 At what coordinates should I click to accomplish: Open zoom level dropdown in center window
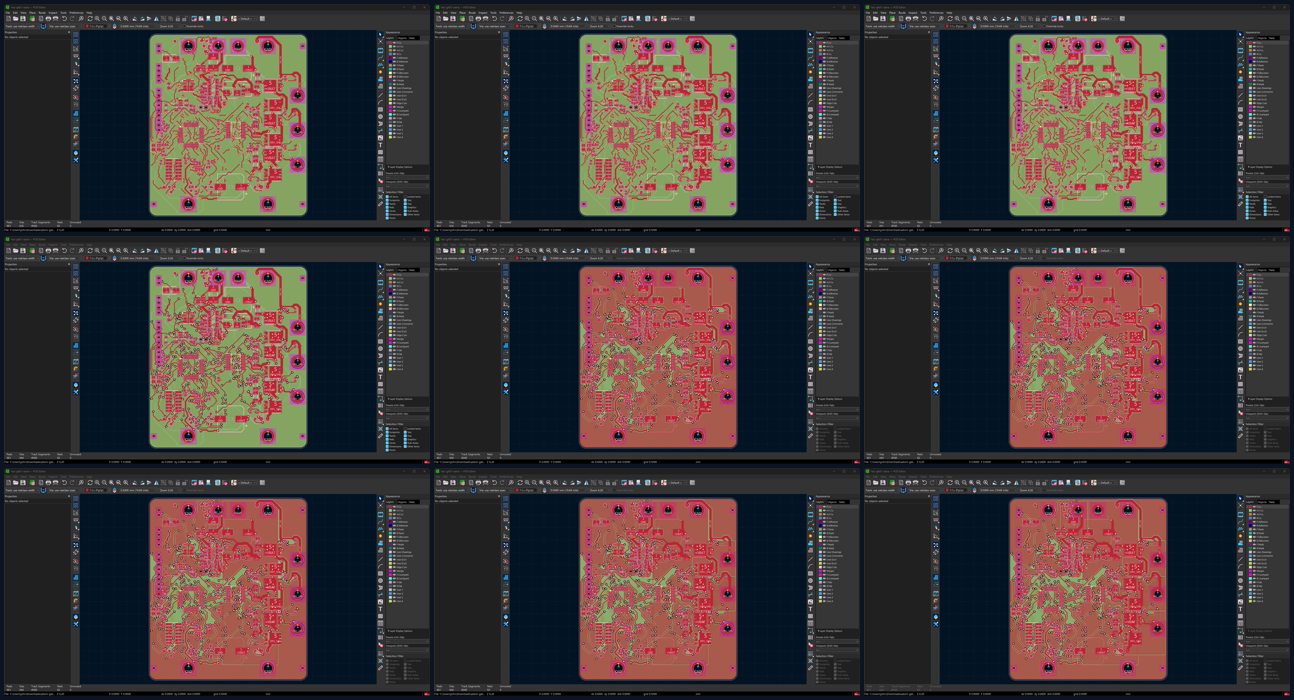[600, 258]
